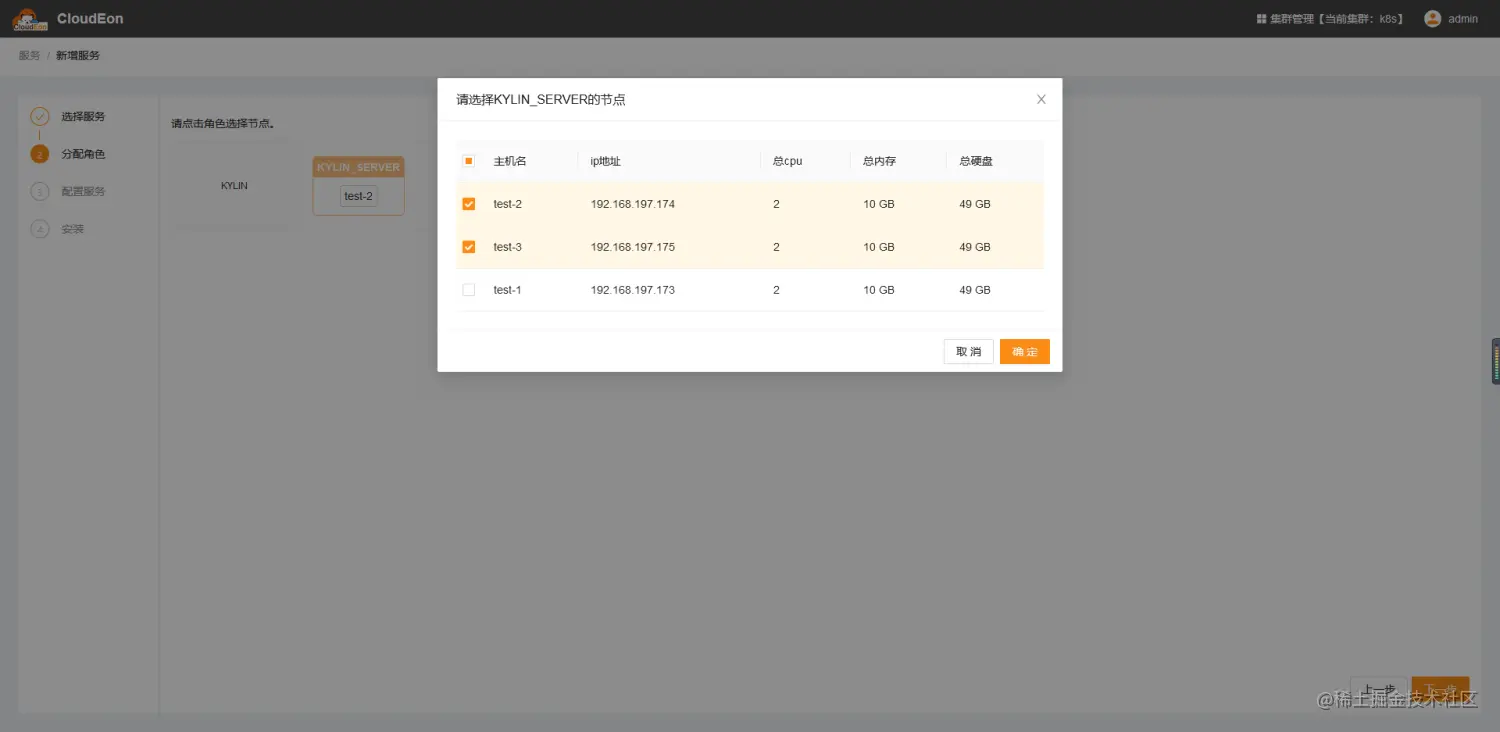Screen dimensions: 1500x732
Task: Click the 总内存 column header
Action: (880, 161)
